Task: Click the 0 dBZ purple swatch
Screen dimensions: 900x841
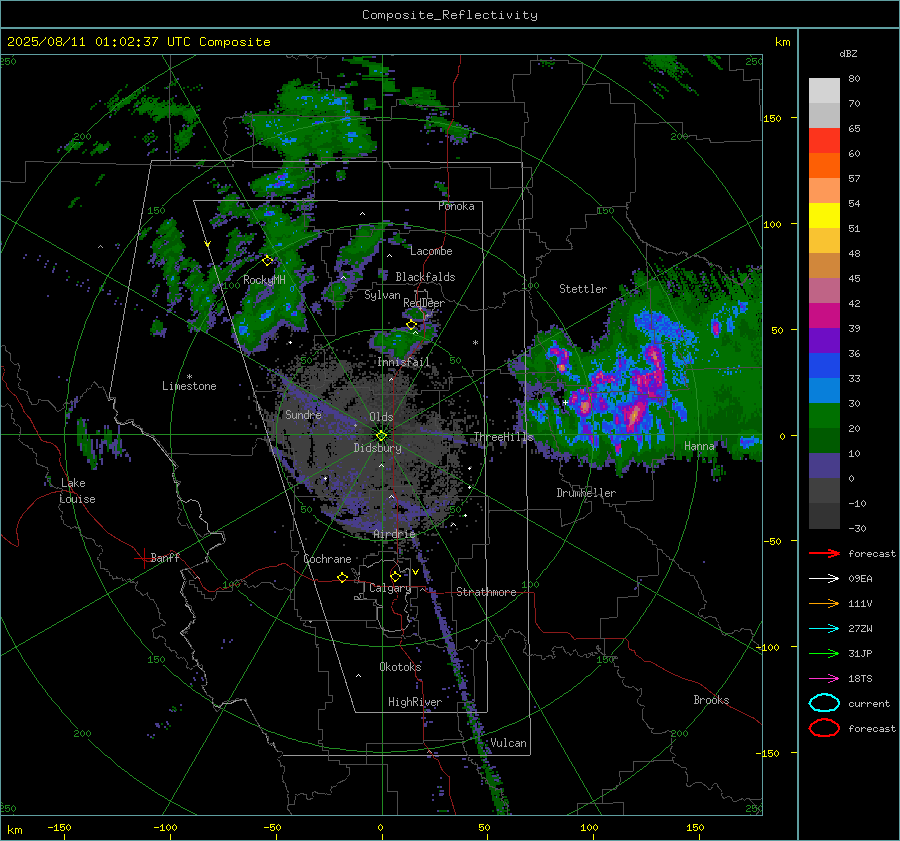Action: pyautogui.click(x=824, y=466)
